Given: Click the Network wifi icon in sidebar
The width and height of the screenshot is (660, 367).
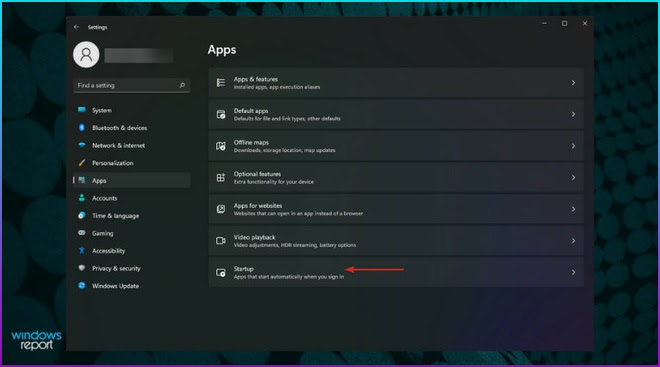Looking at the screenshot, I should [x=82, y=145].
